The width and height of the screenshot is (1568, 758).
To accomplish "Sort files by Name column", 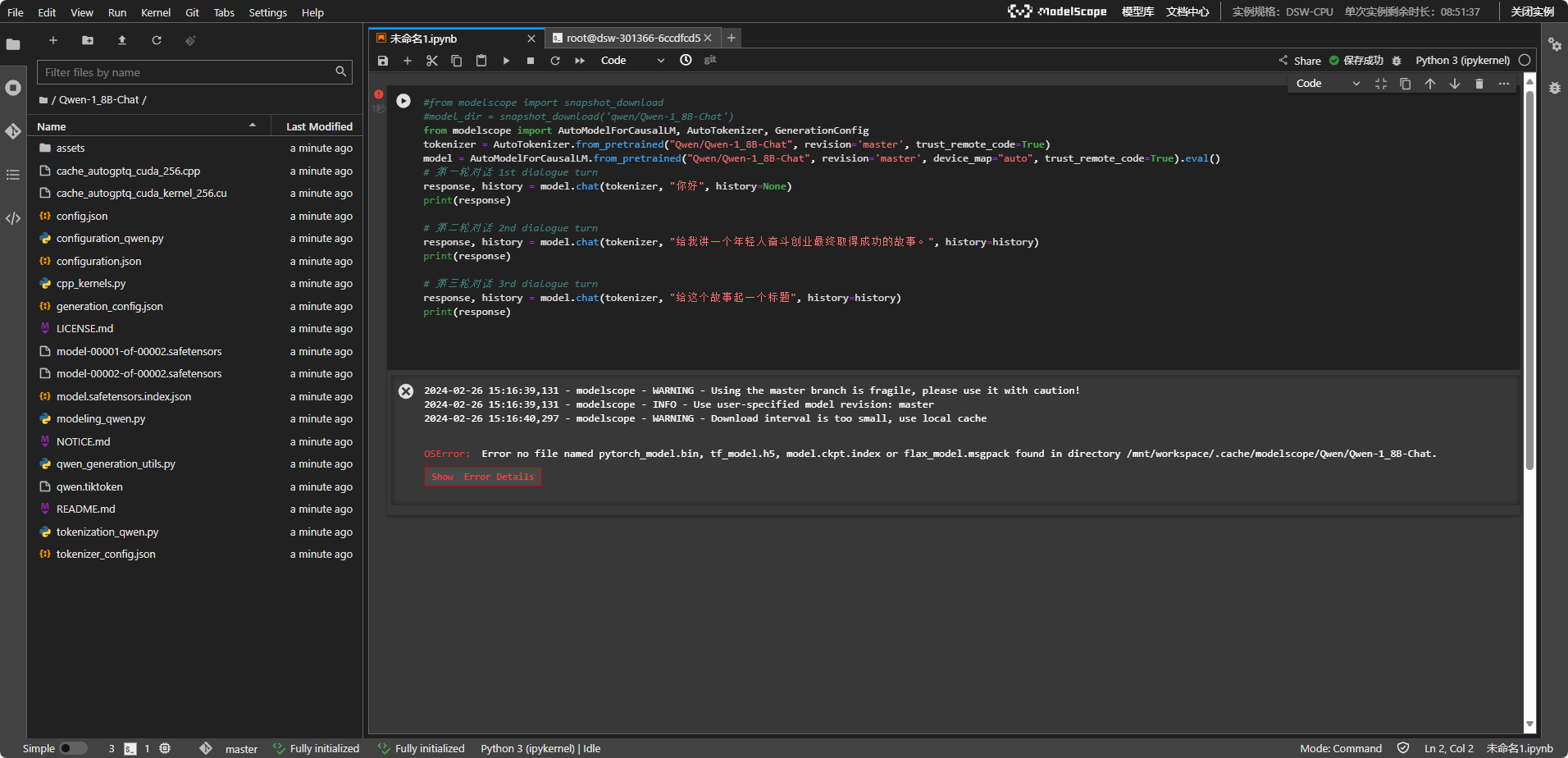I will (x=147, y=126).
